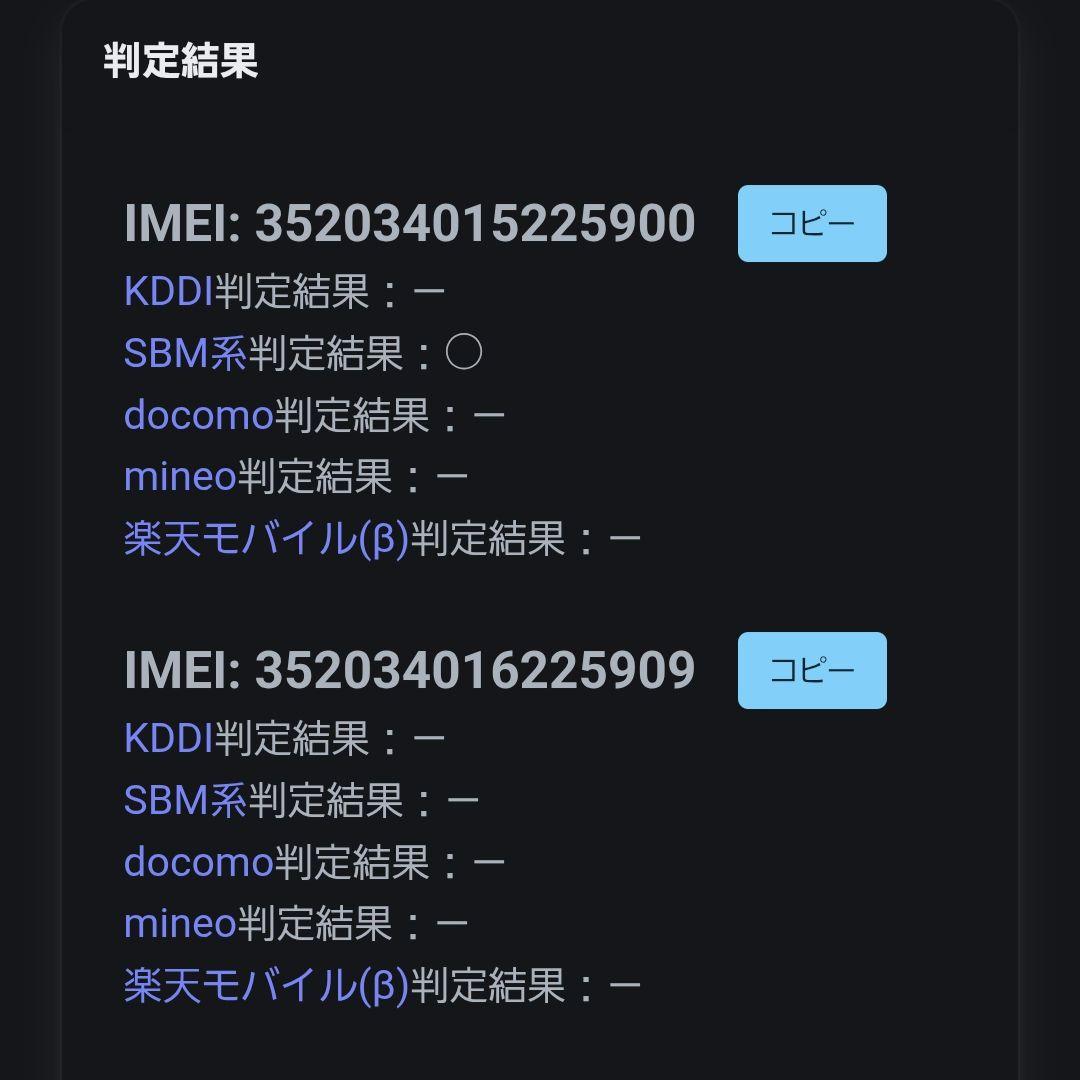Image resolution: width=1080 pixels, height=1080 pixels.
Task: Open the mineo link for the first IMEI
Action: tap(180, 476)
